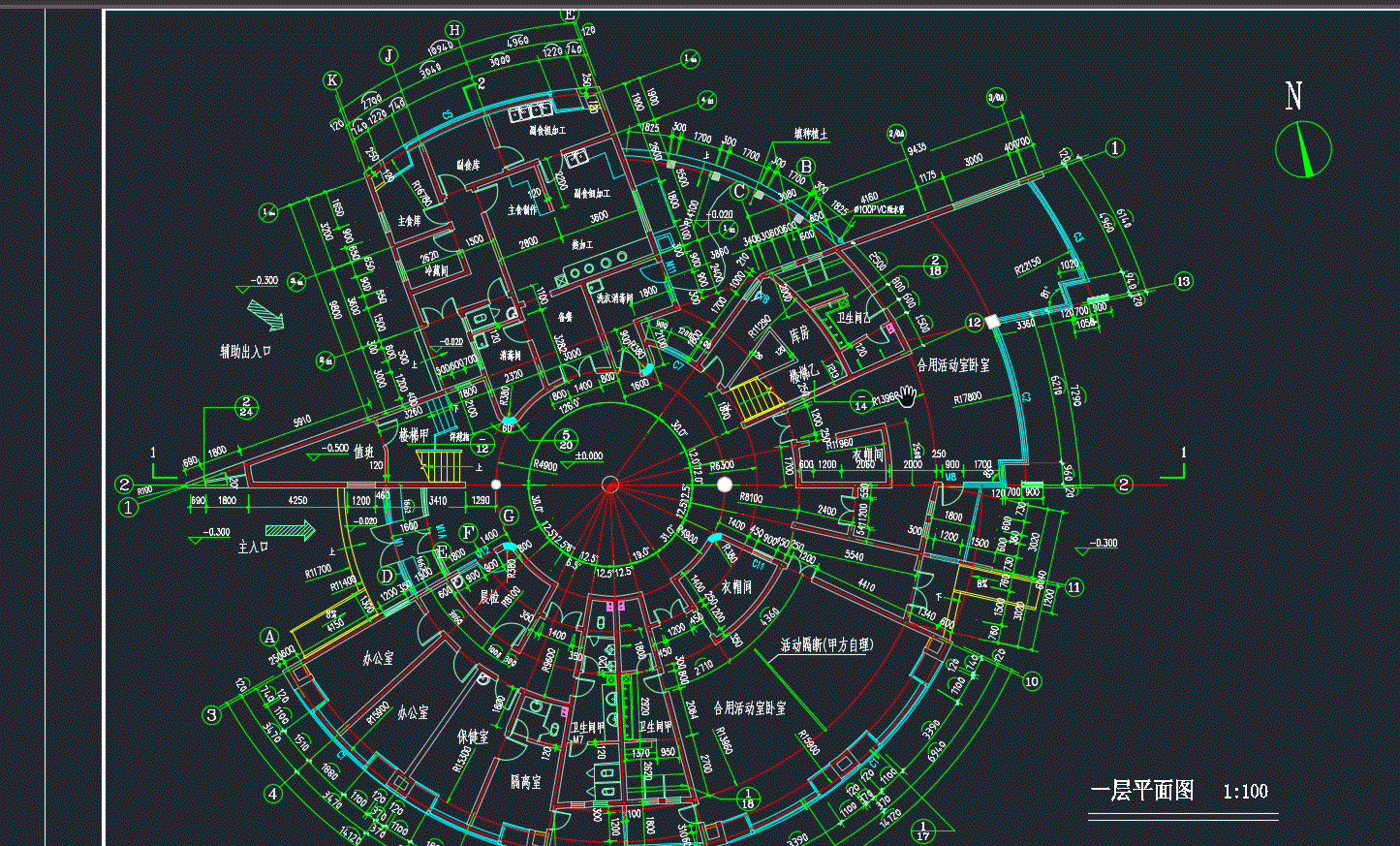1400x846 pixels.
Task: Select the 洗衣消毒间 room label
Action: 614,298
